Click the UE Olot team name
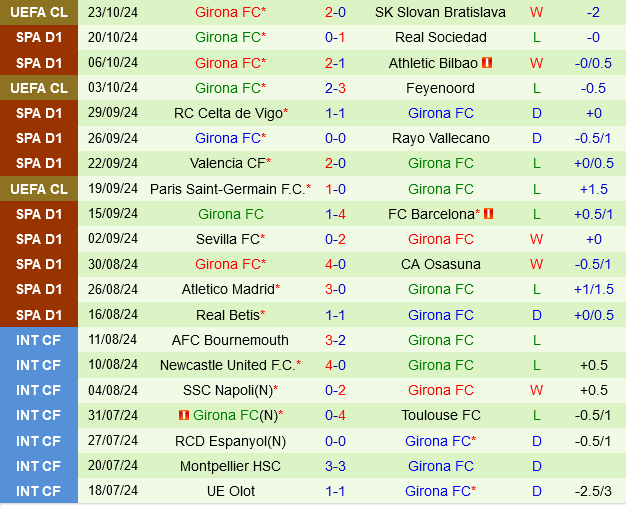 [230, 491]
